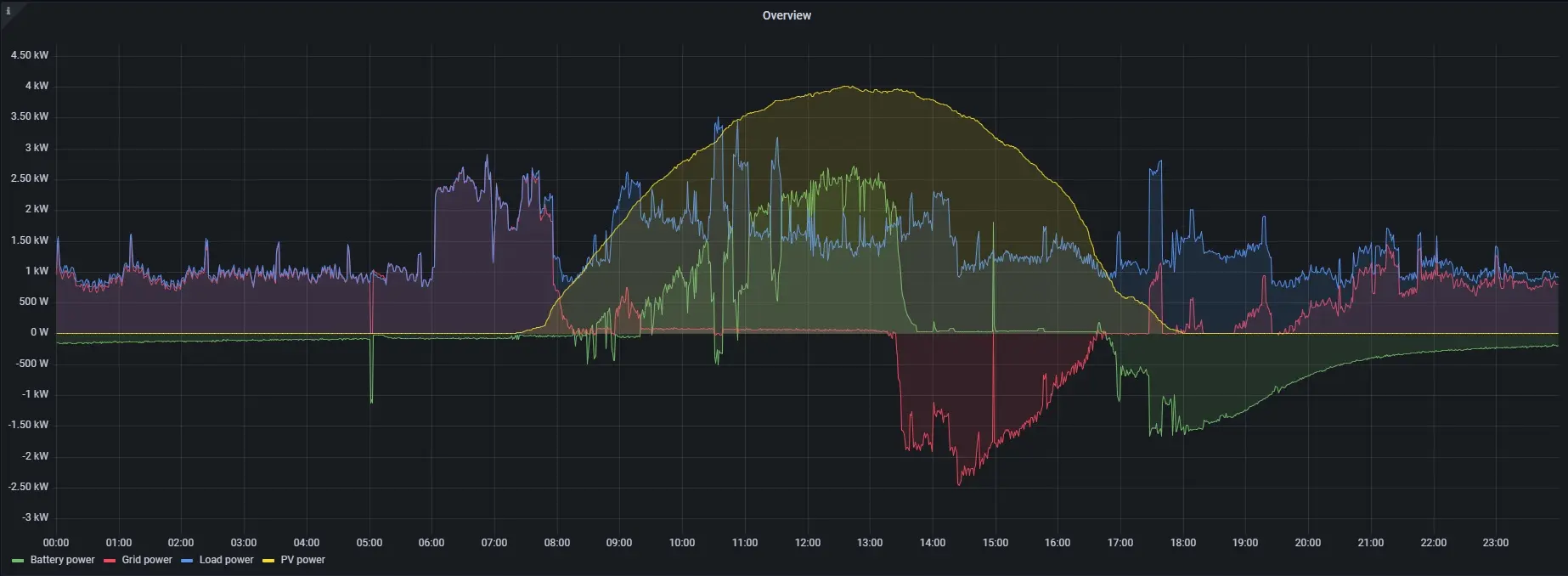Click the 23:00 time axis label
Viewport: 1568px width, 576px height.
pos(1496,543)
